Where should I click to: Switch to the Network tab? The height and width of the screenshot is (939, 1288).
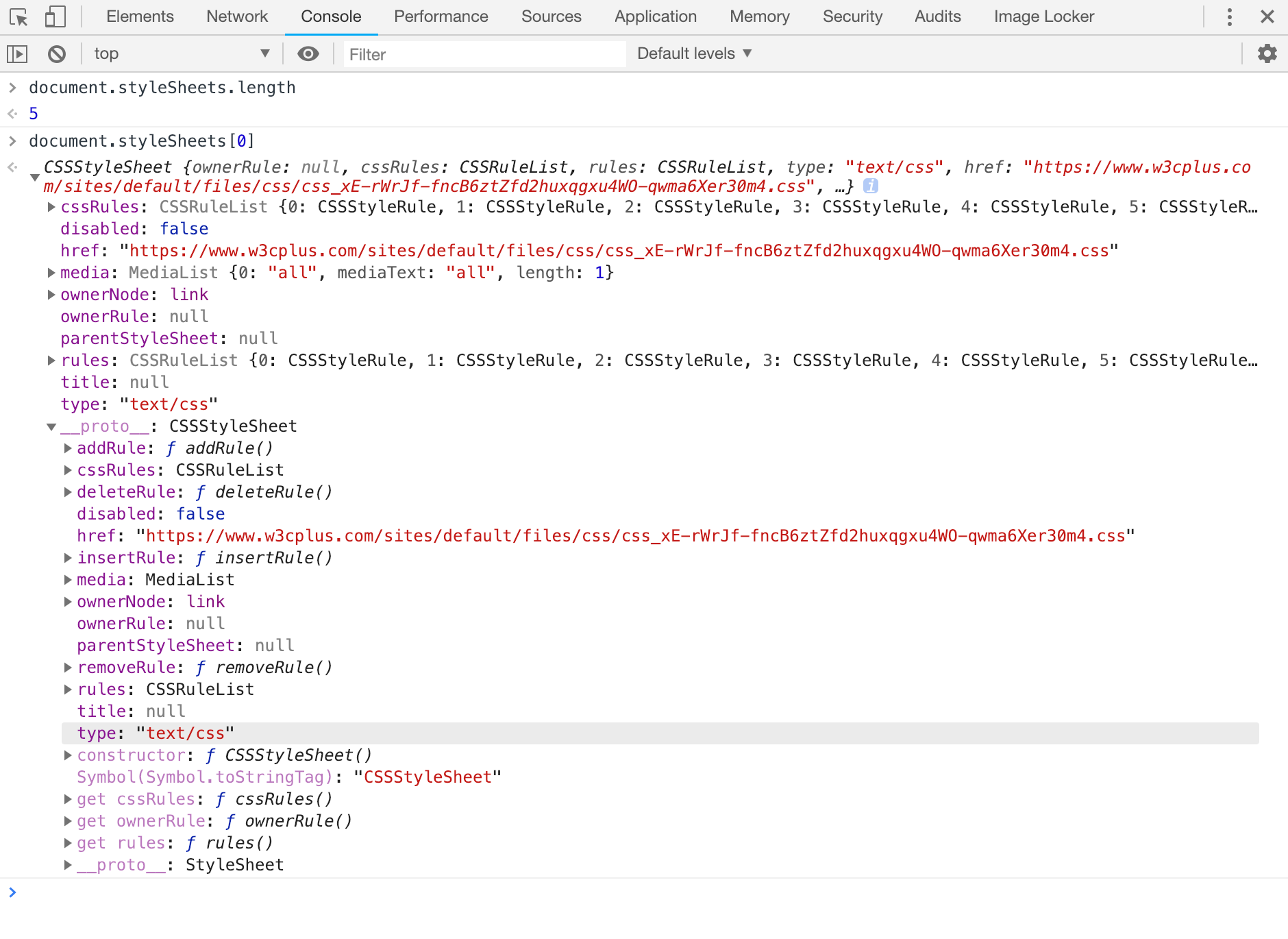click(237, 16)
